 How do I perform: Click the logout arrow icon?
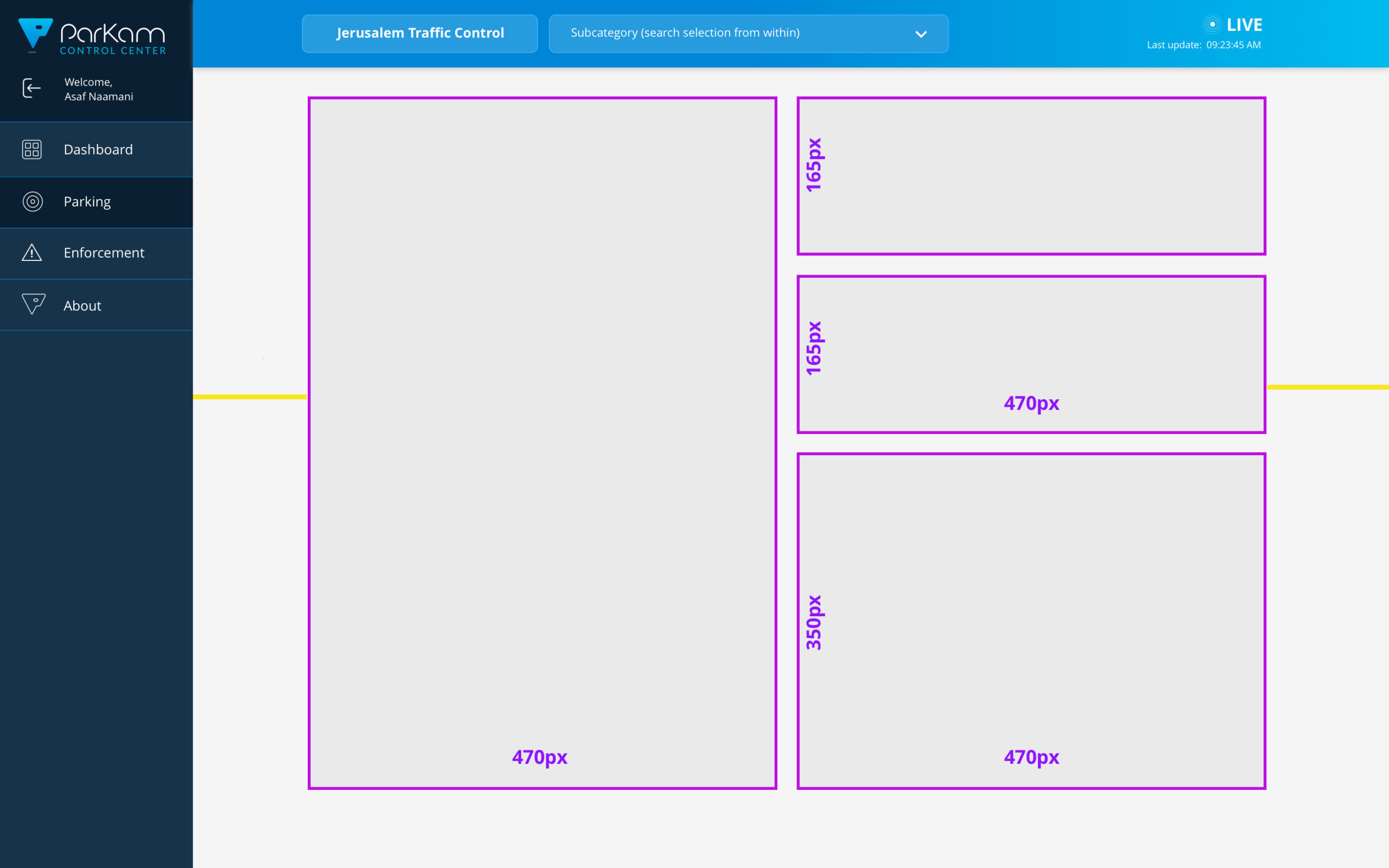click(x=31, y=88)
